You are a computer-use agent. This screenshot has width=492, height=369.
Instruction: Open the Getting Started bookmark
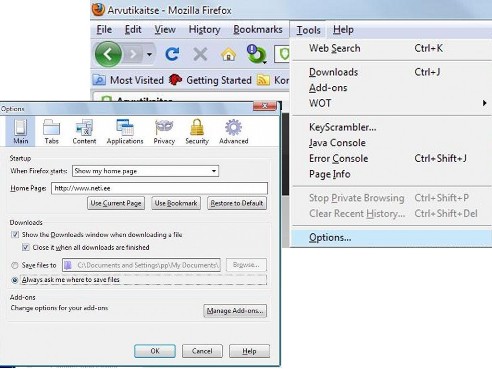[x=210, y=80]
